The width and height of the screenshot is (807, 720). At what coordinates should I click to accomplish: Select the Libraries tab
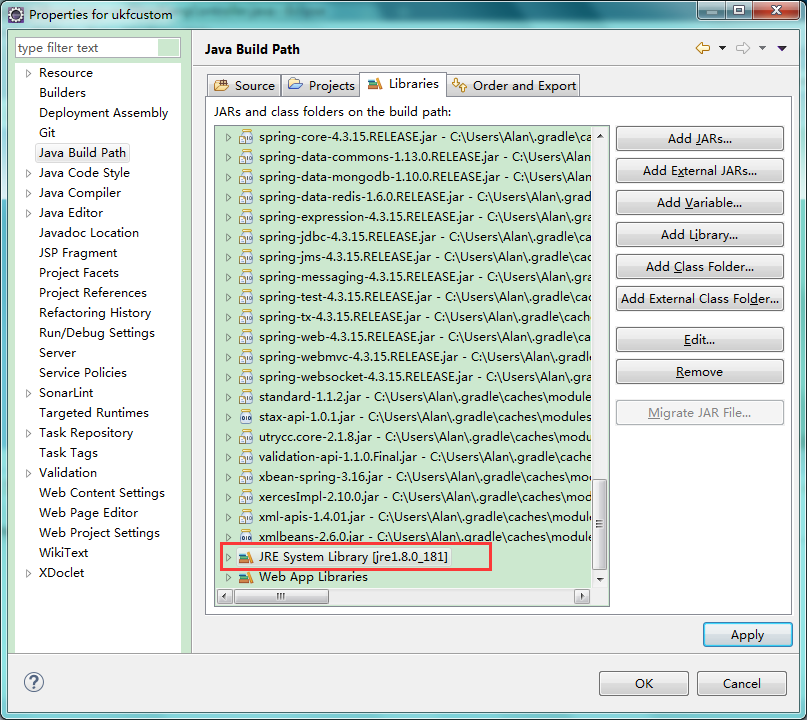[x=403, y=84]
